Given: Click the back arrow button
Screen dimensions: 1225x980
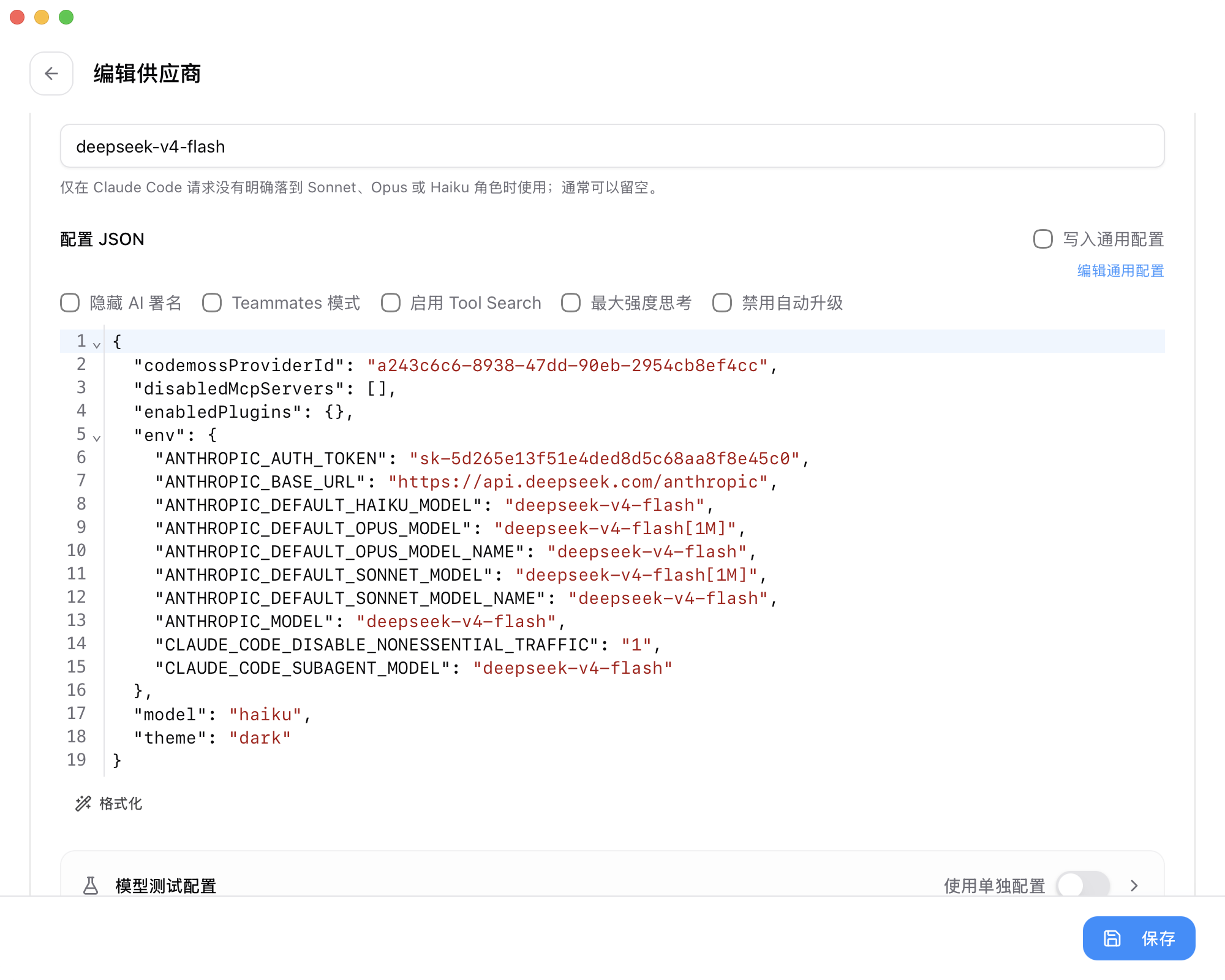Looking at the screenshot, I should point(51,73).
